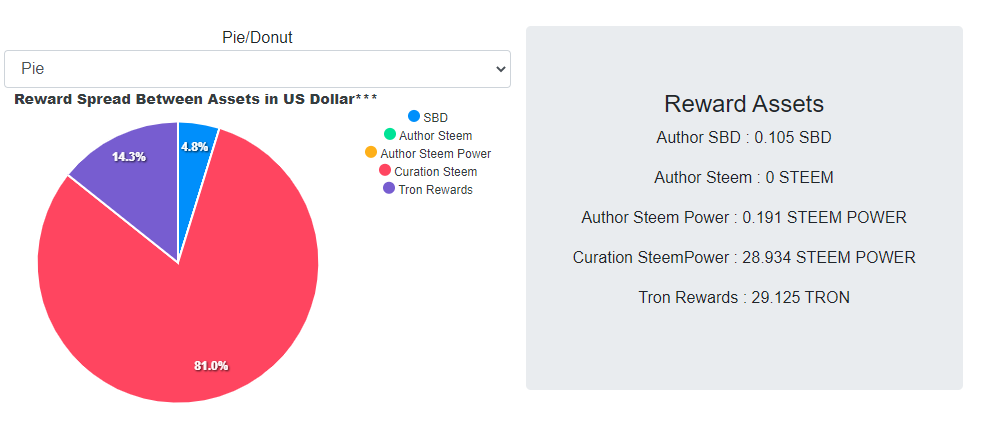The width and height of the screenshot is (1001, 427).
Task: Click the blue SBD legend marker
Action: click(x=414, y=116)
